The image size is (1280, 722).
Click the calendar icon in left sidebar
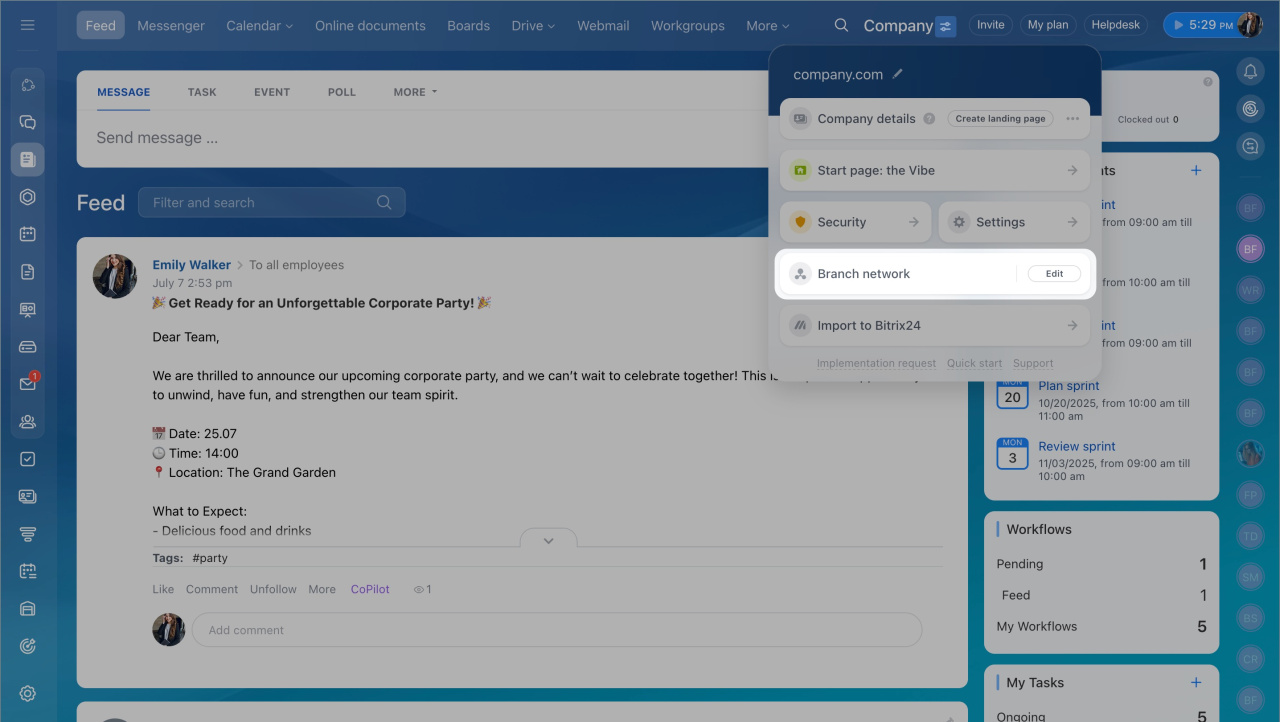27,234
